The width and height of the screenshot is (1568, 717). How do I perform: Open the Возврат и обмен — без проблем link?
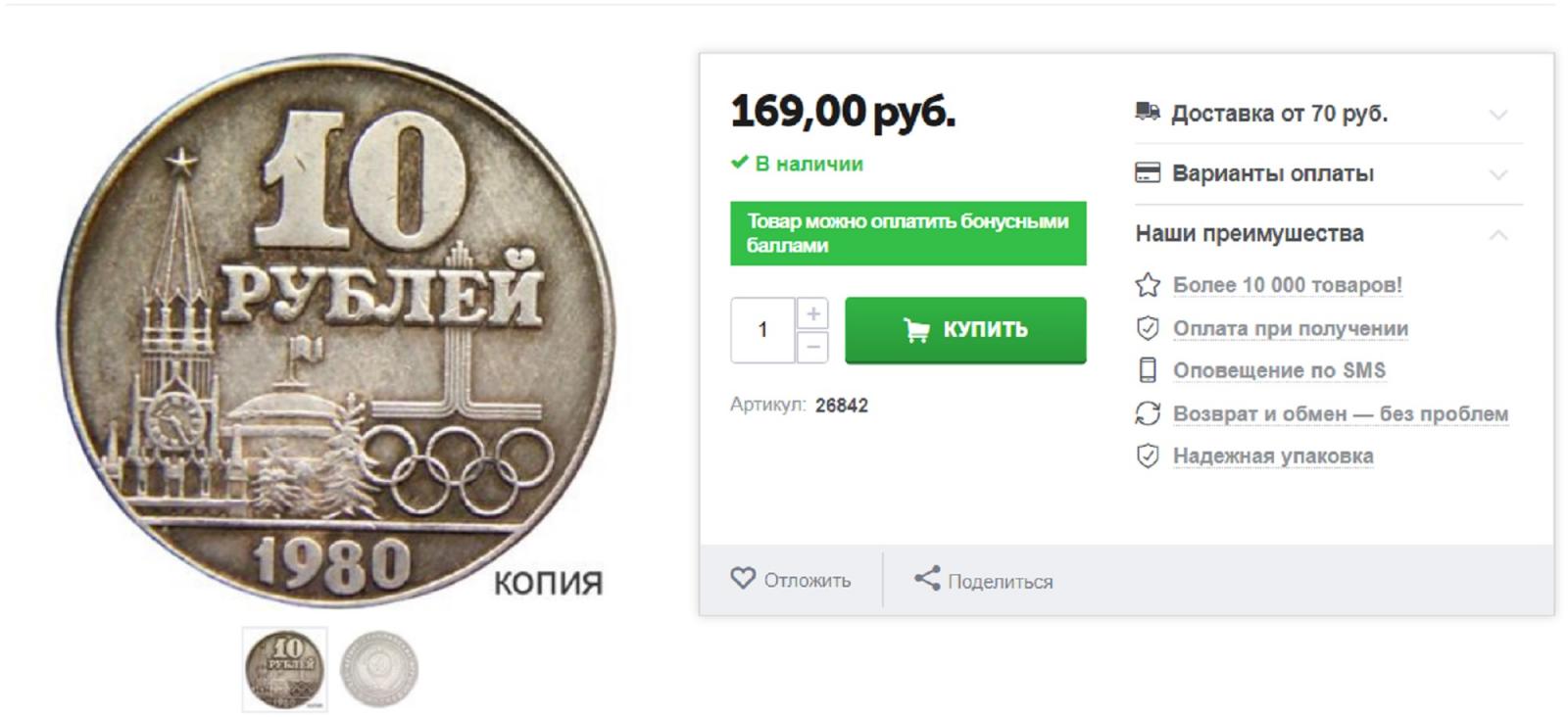[x=1340, y=414]
